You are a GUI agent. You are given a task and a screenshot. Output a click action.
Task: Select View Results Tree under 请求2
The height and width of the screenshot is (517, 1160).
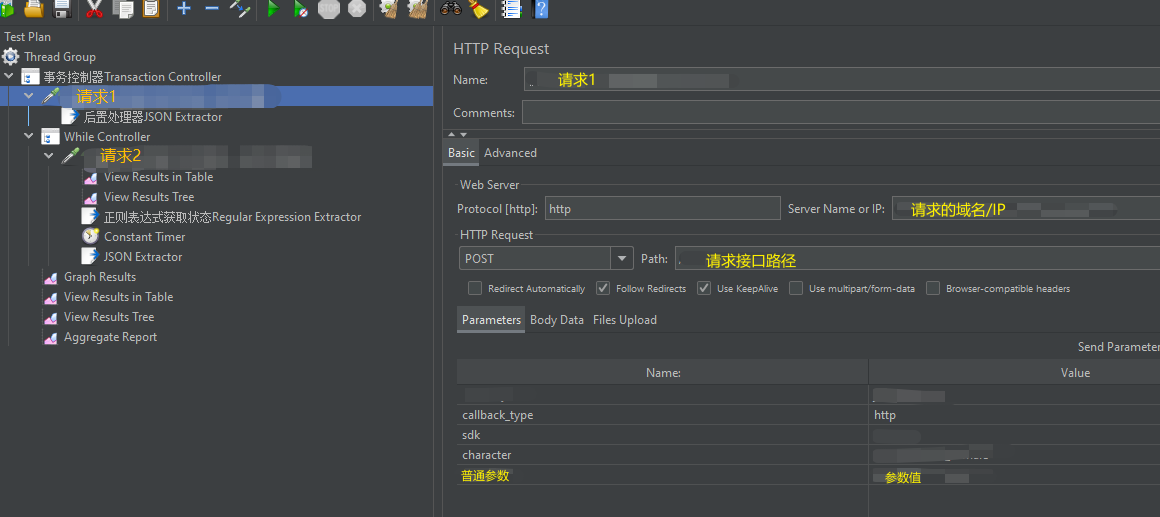(149, 197)
